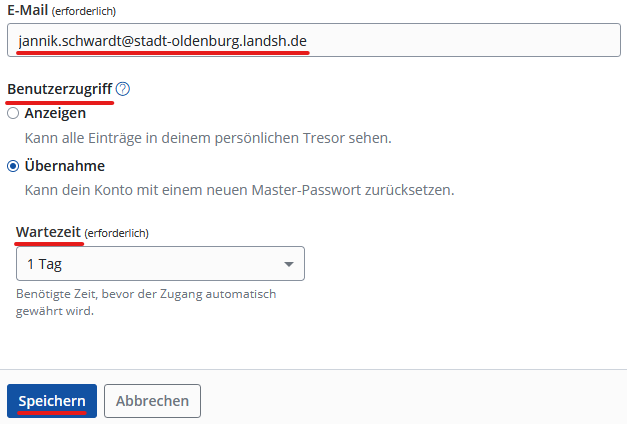Click the Benutzerzugriff section heading

(60, 89)
